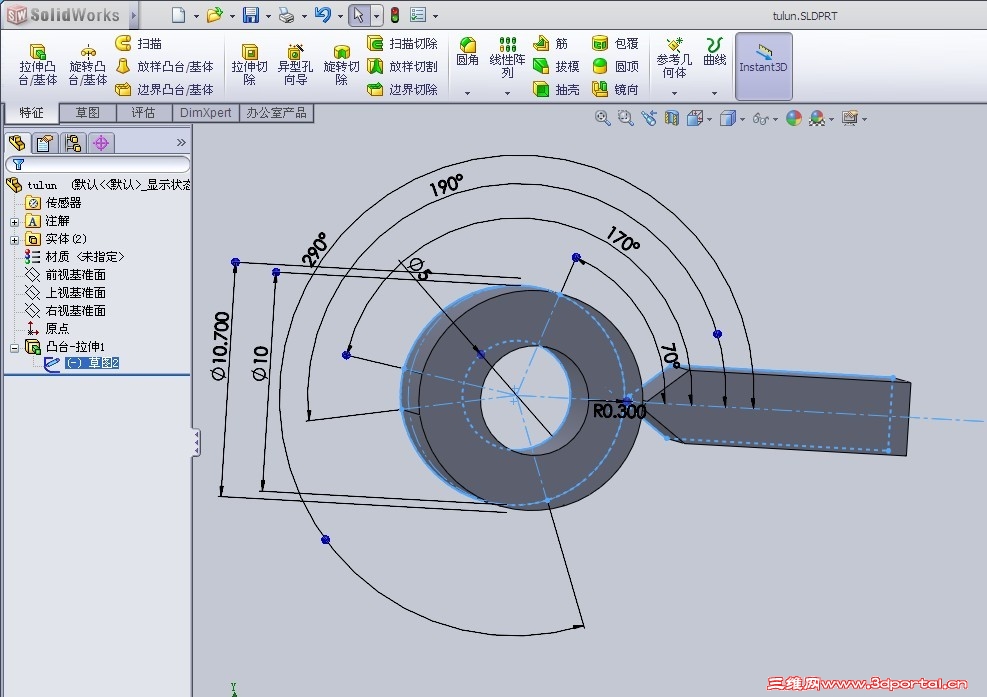The image size is (987, 697).
Task: Open the PropertyManager panel tab
Action: tap(44, 143)
